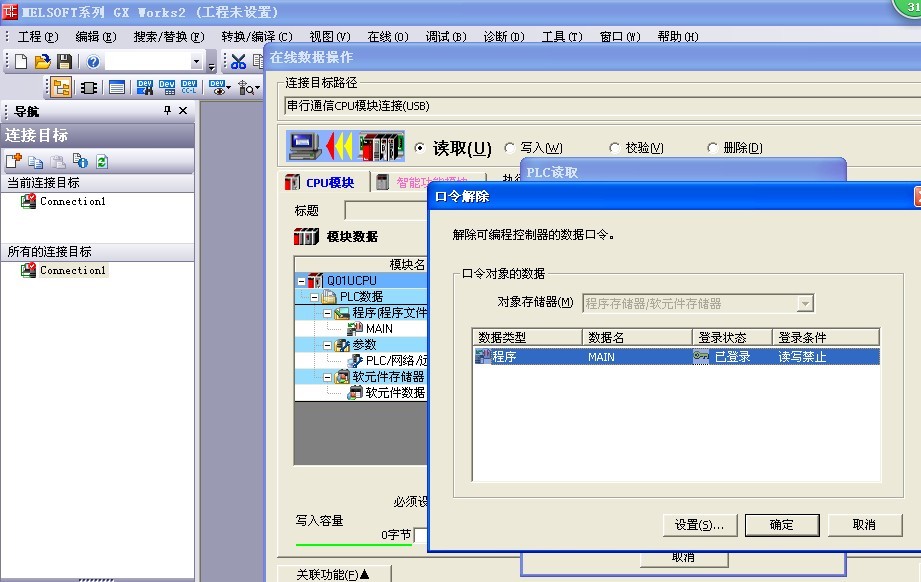Click Connection1 under 所有的连接目标

[73, 270]
